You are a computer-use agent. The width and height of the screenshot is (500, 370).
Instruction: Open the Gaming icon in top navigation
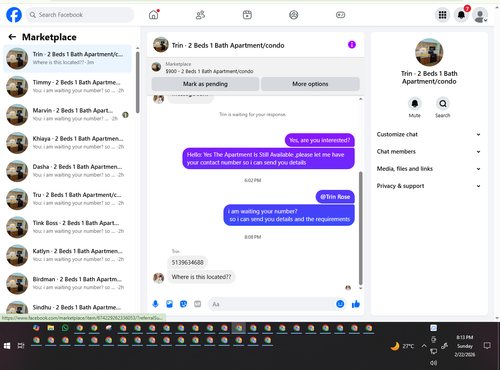click(x=340, y=15)
